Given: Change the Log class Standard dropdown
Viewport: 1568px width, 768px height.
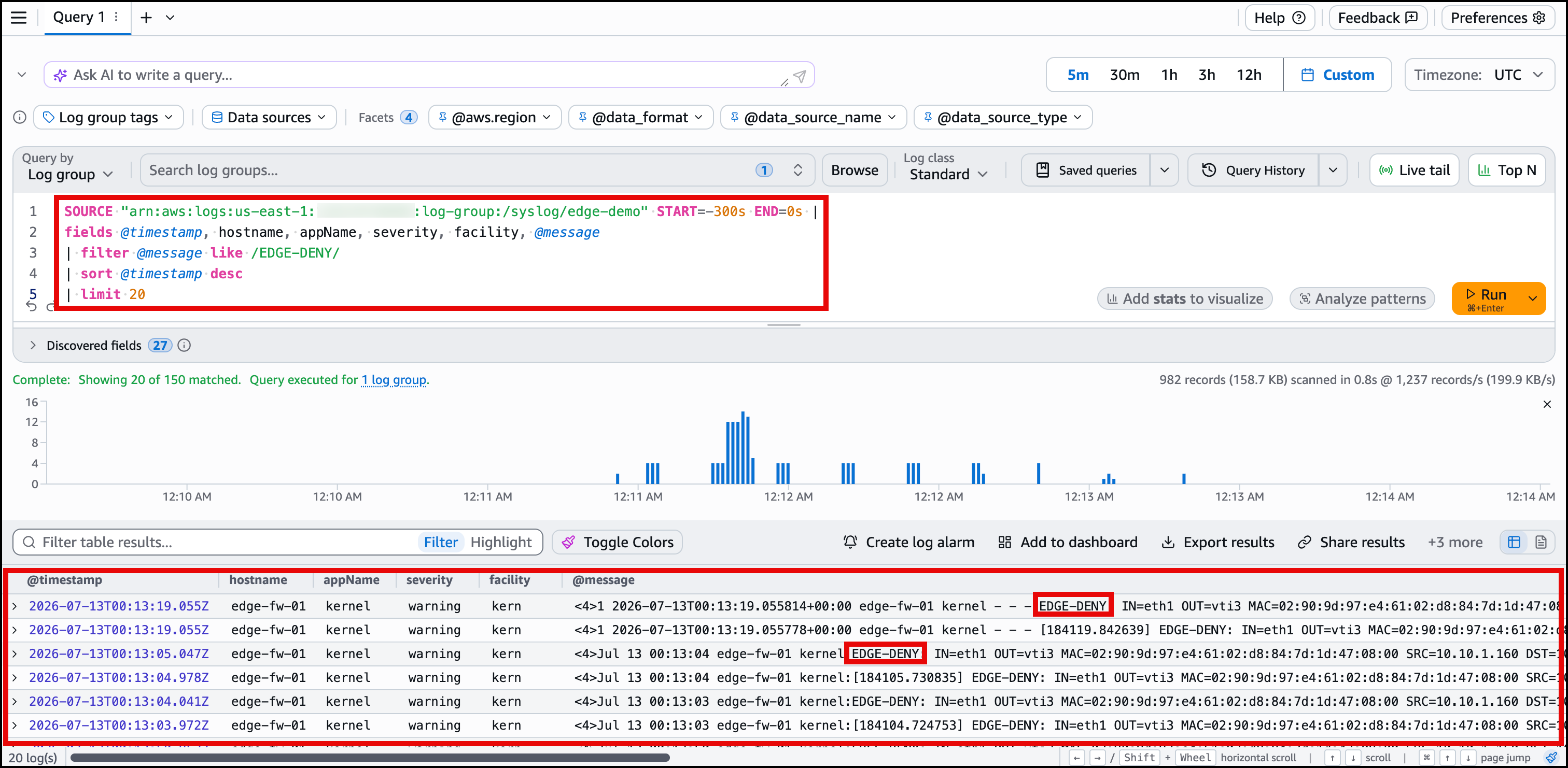Looking at the screenshot, I should 948,174.
